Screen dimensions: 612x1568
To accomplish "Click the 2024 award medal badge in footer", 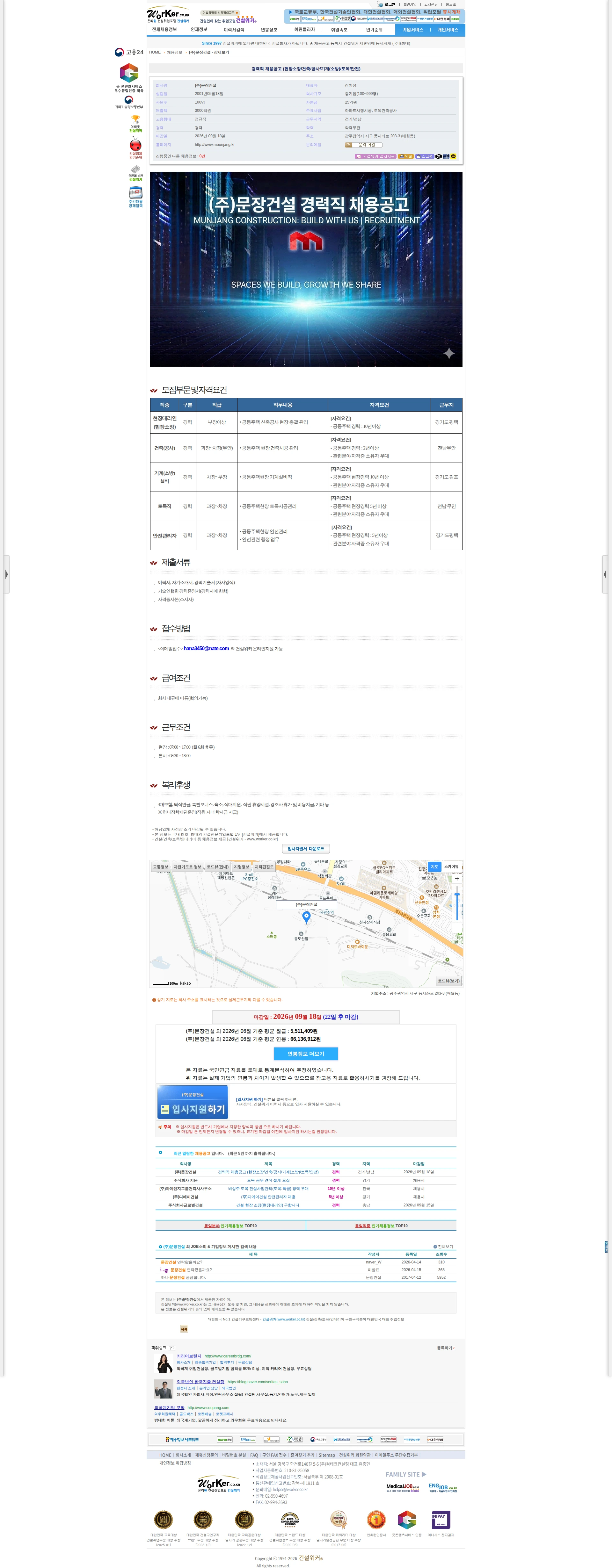I will pyautogui.click(x=163, y=1519).
